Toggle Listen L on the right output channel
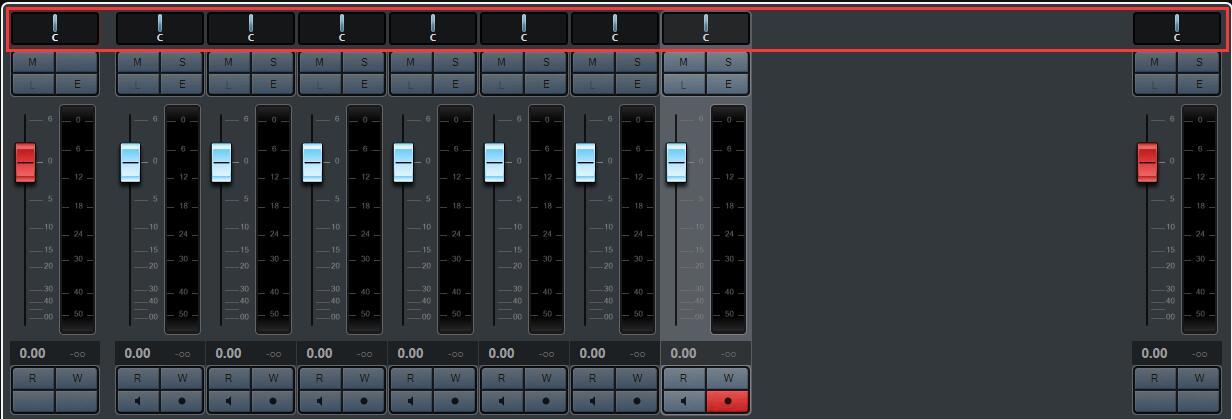The width and height of the screenshot is (1232, 419). [x=1155, y=84]
